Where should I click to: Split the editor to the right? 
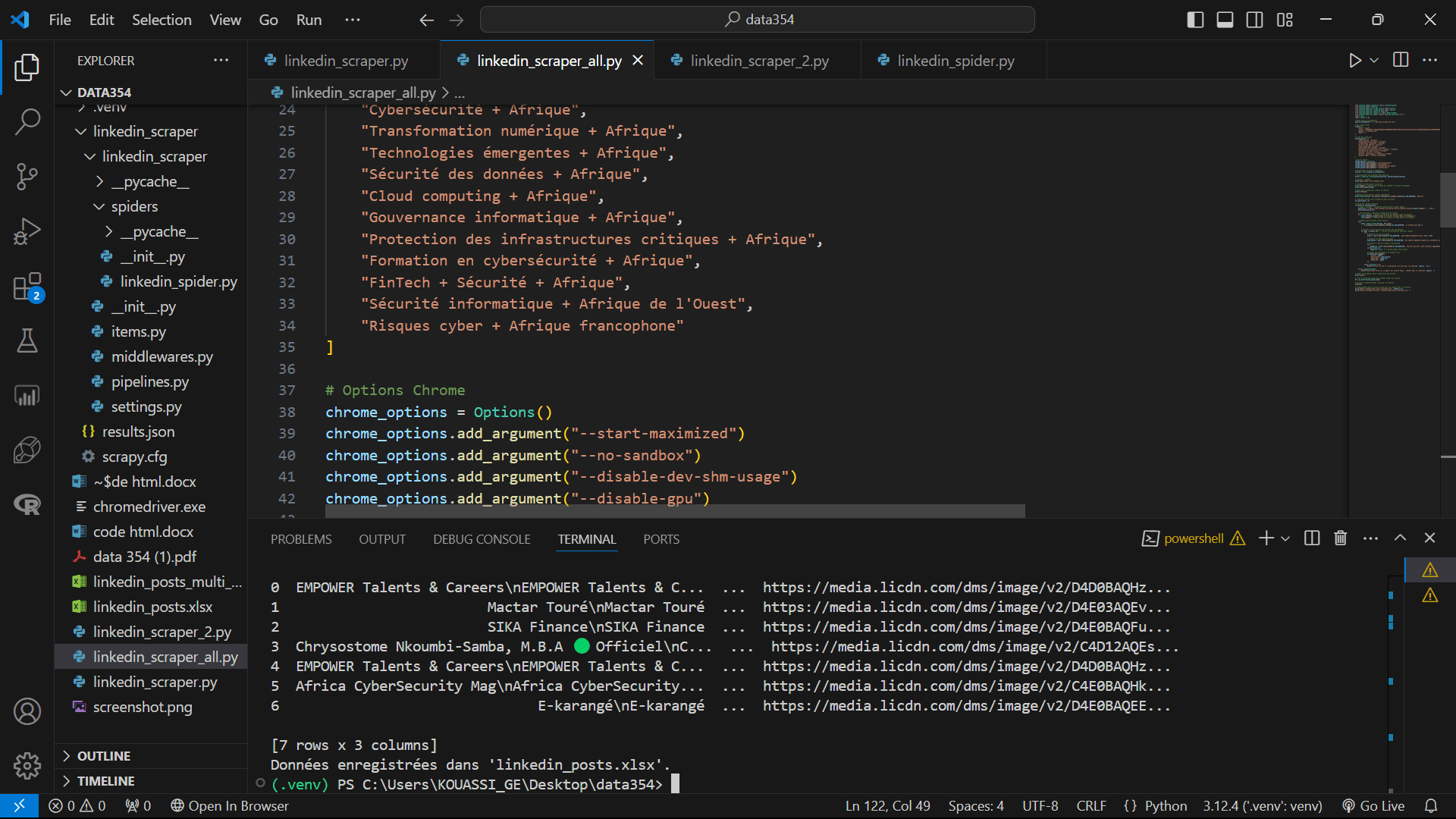[x=1401, y=60]
